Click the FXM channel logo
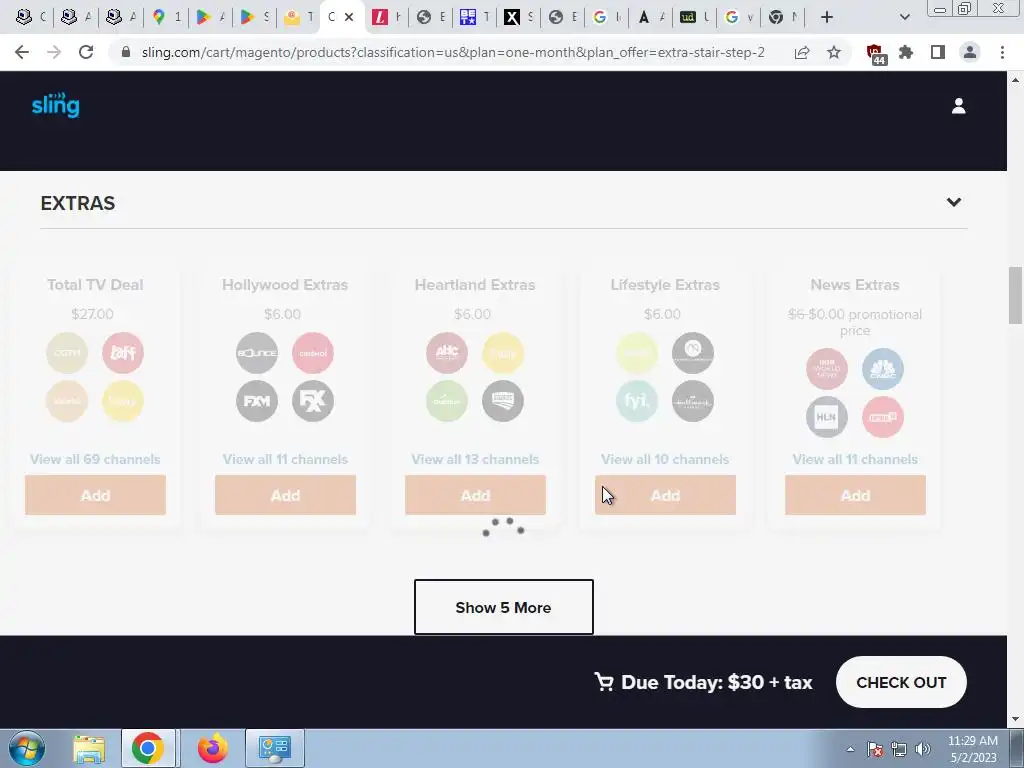This screenshot has width=1024, height=768. tap(257, 401)
